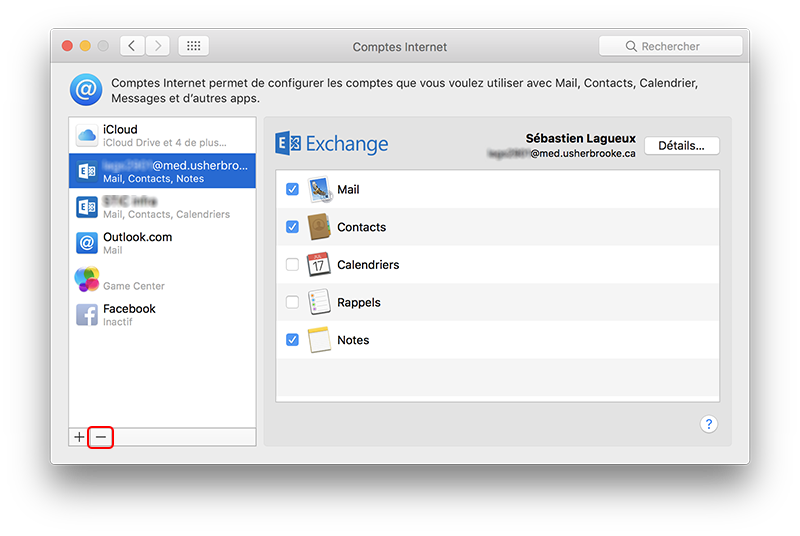Uncheck the Mail checkbox
The height and width of the screenshot is (536, 800).
click(x=292, y=190)
